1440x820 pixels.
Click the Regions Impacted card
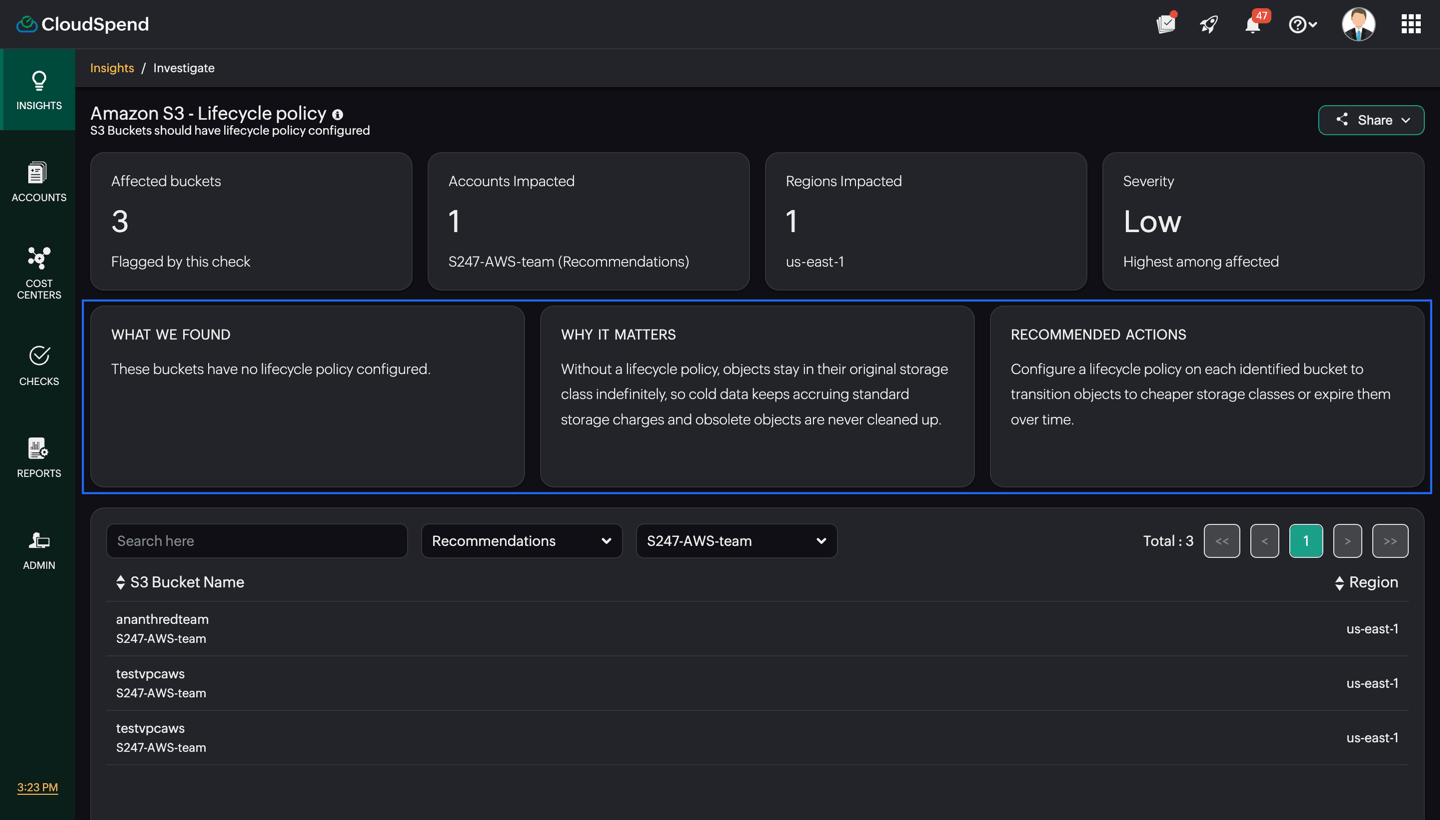point(926,221)
